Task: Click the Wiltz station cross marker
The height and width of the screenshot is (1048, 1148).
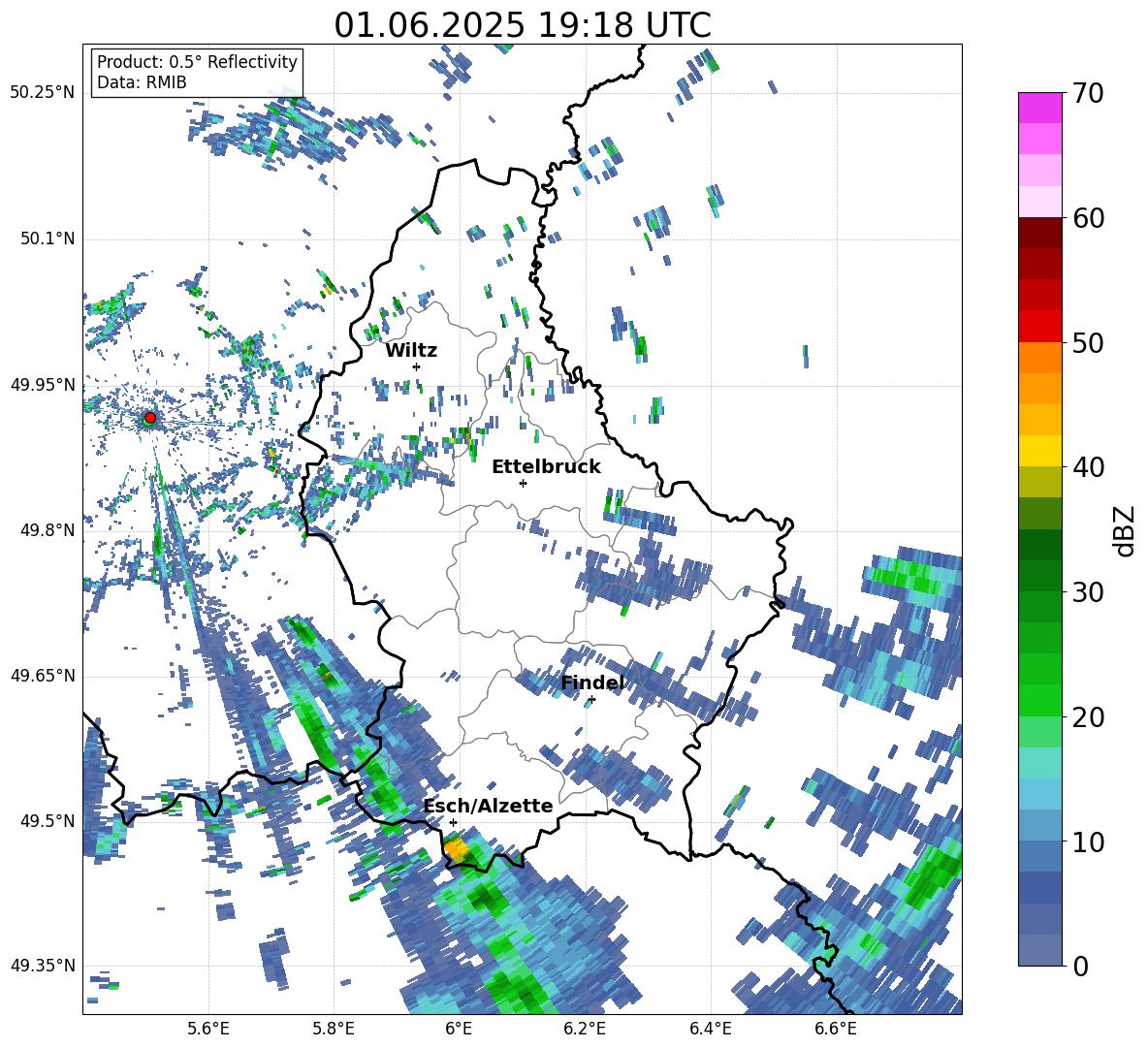Action: (x=417, y=366)
